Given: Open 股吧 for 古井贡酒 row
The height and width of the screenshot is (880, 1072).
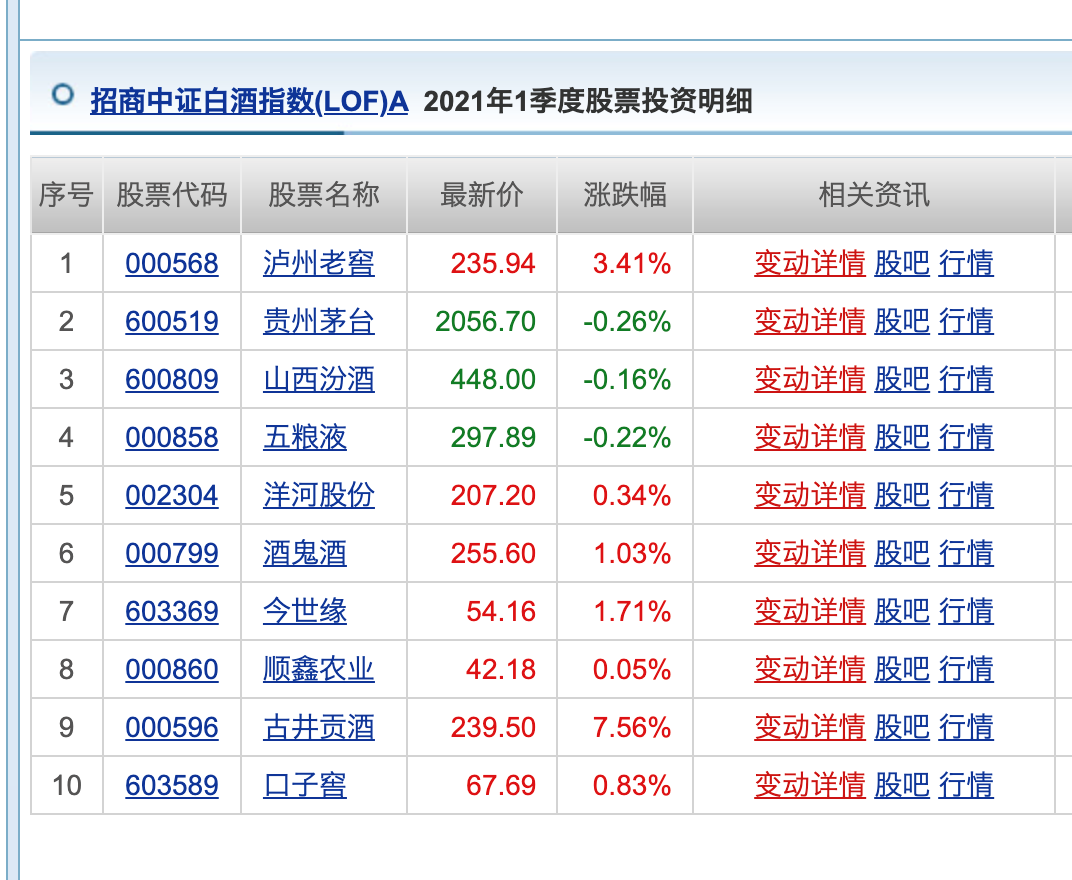Looking at the screenshot, I should pyautogui.click(x=902, y=728).
